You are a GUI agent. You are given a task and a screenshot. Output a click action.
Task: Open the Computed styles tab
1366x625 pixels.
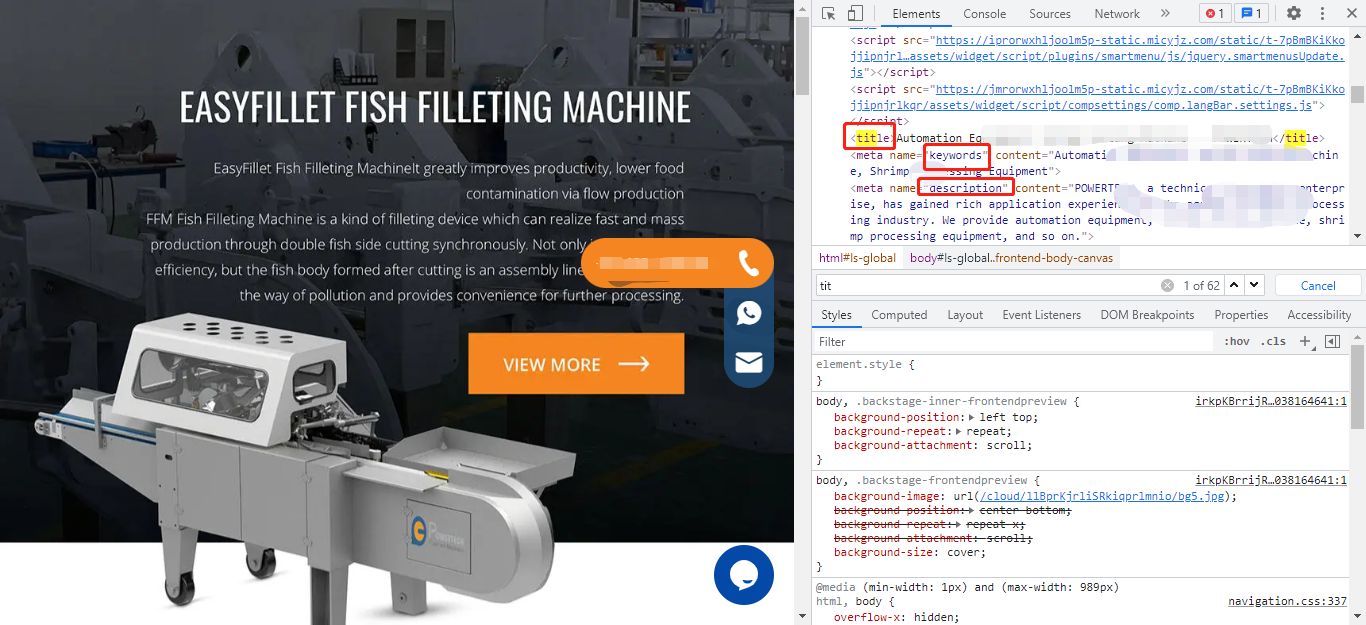[x=899, y=315]
